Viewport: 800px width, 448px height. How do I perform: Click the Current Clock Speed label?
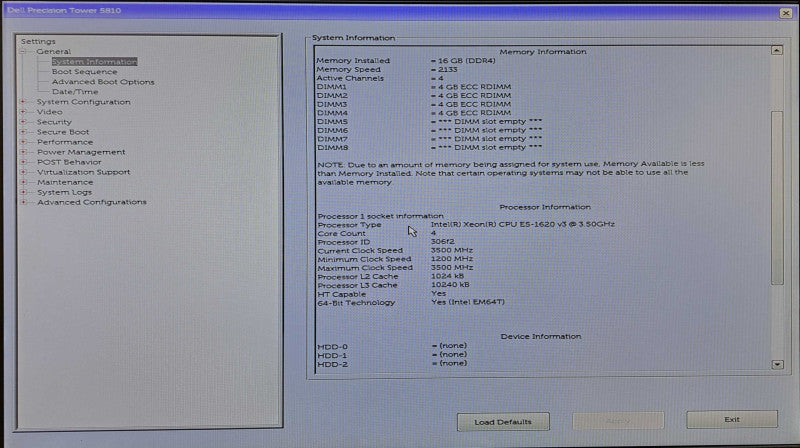point(360,251)
